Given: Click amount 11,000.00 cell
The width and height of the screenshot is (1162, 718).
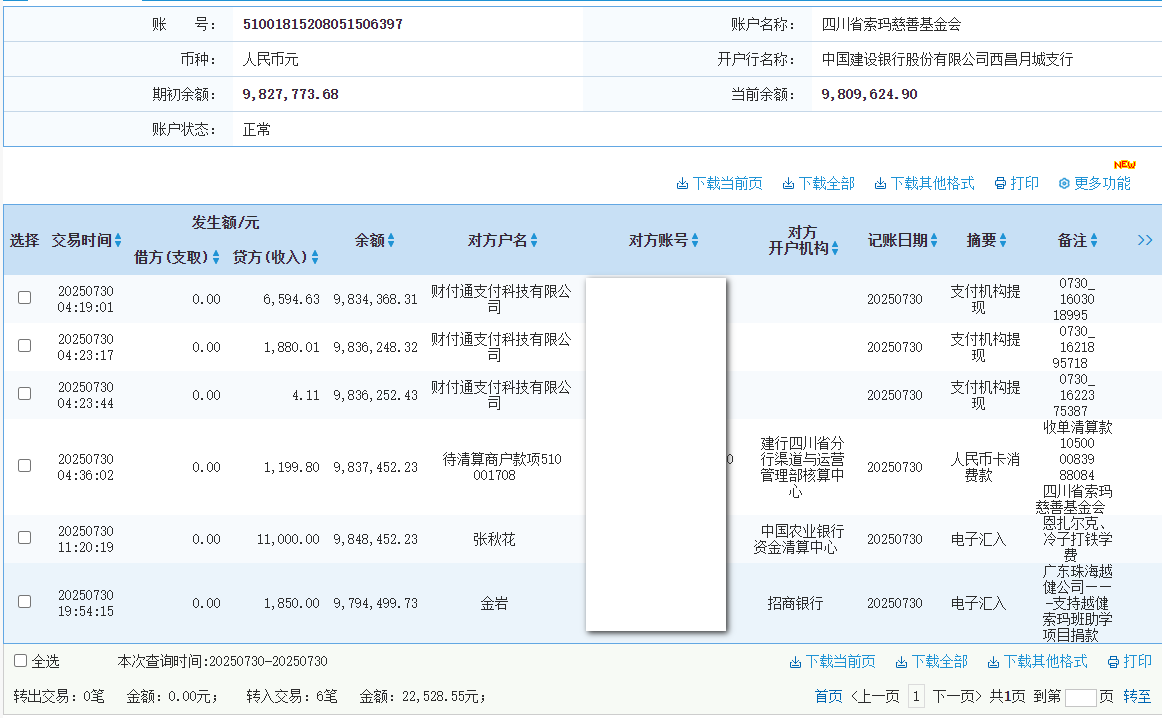Looking at the screenshot, I should click(x=288, y=539).
